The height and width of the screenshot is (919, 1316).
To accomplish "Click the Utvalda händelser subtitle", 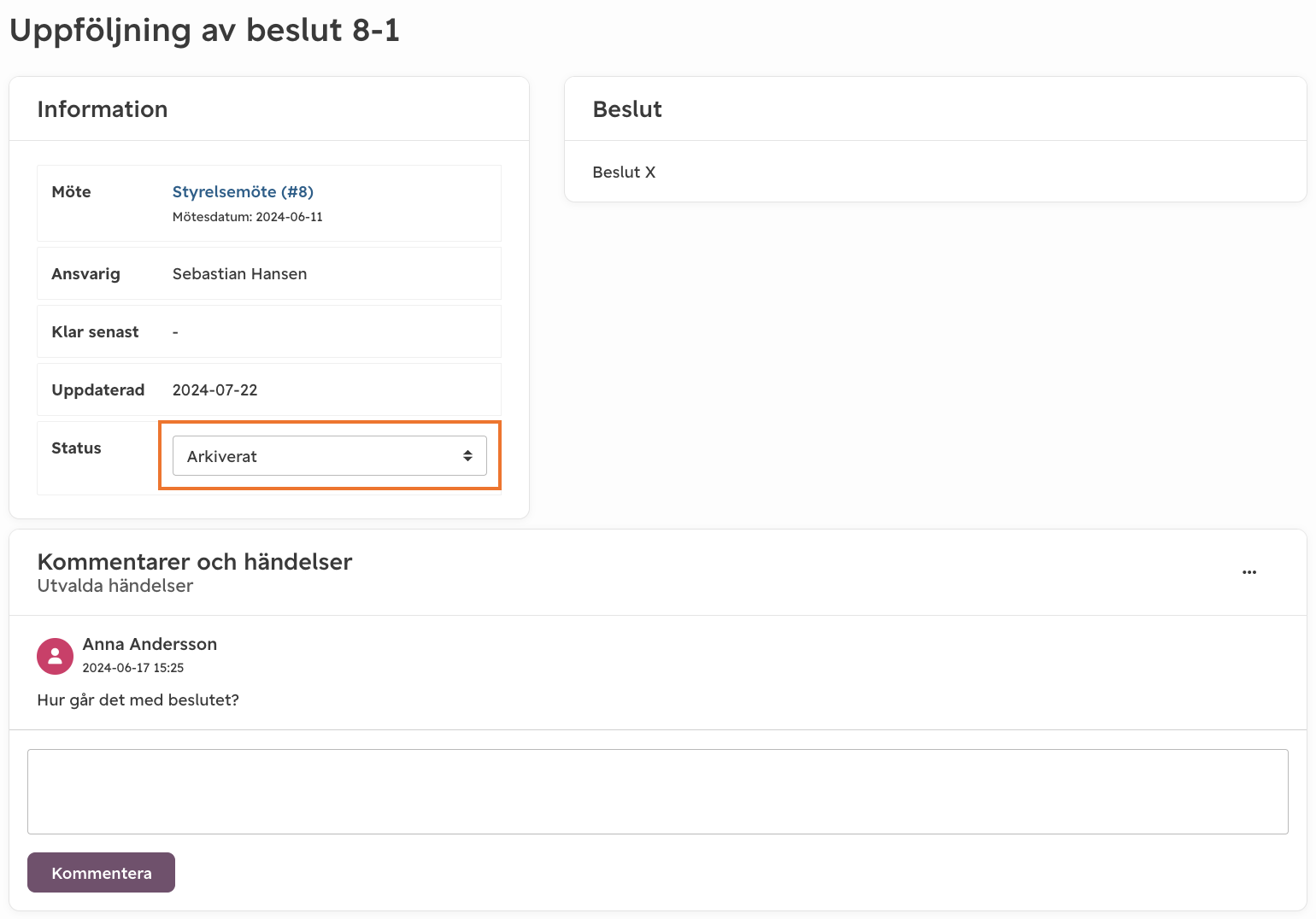I will [115, 586].
